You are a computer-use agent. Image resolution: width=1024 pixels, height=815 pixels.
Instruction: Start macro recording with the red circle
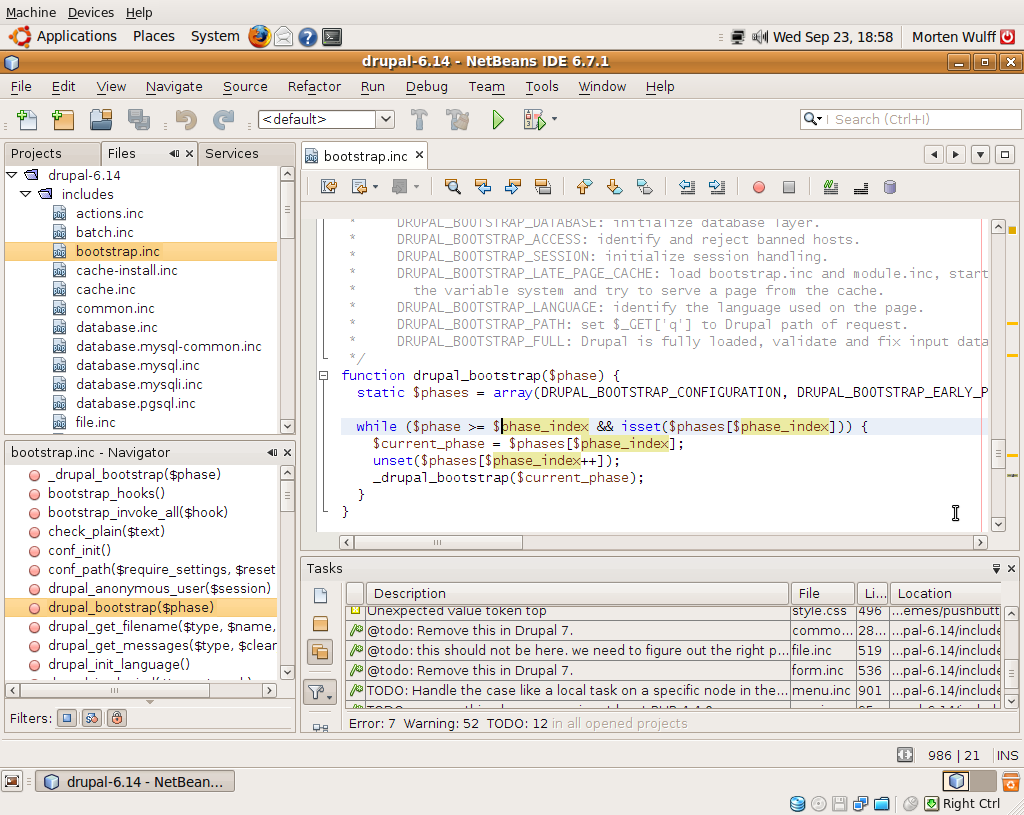coord(759,187)
